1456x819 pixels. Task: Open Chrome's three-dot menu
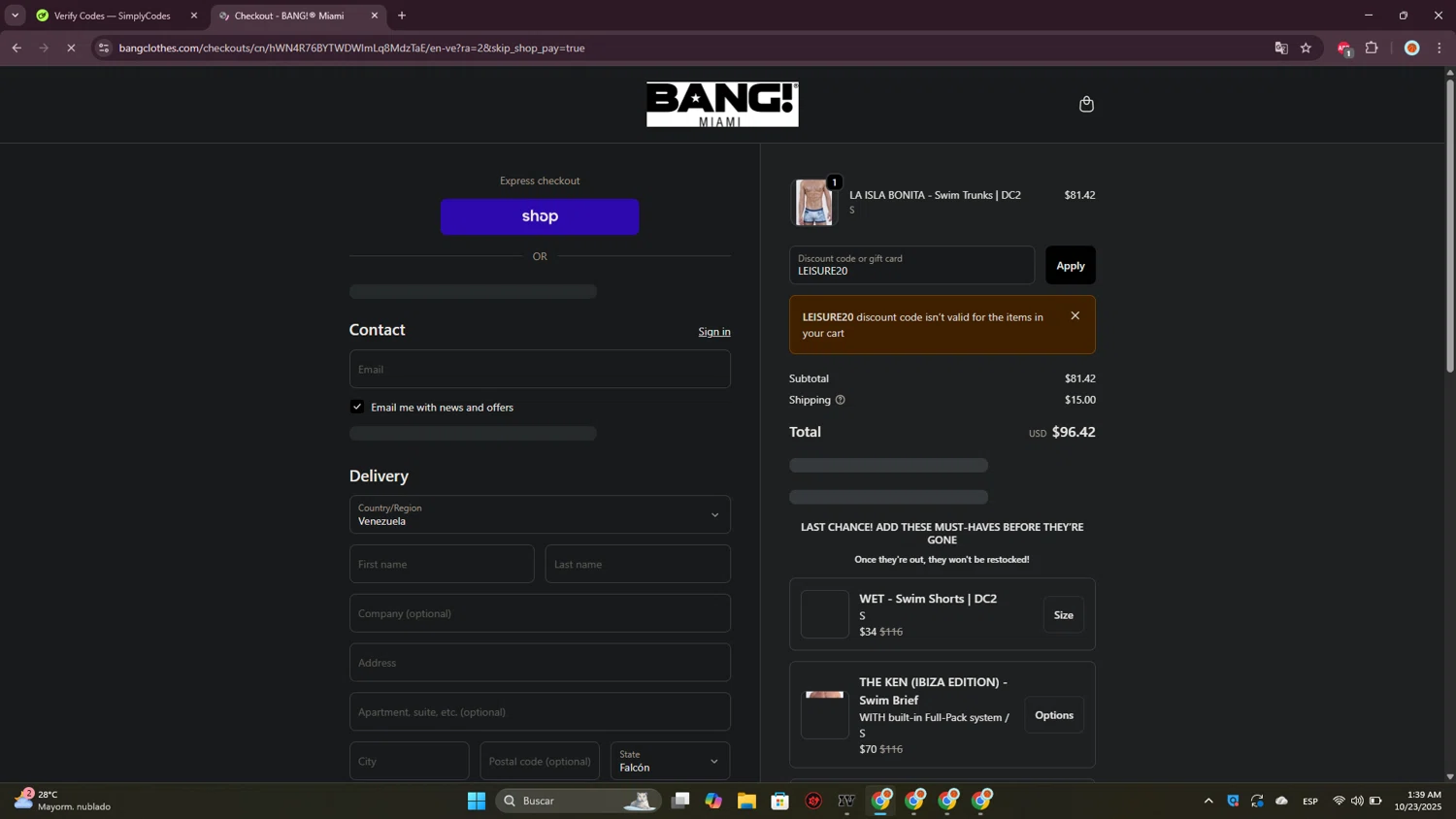1439,48
